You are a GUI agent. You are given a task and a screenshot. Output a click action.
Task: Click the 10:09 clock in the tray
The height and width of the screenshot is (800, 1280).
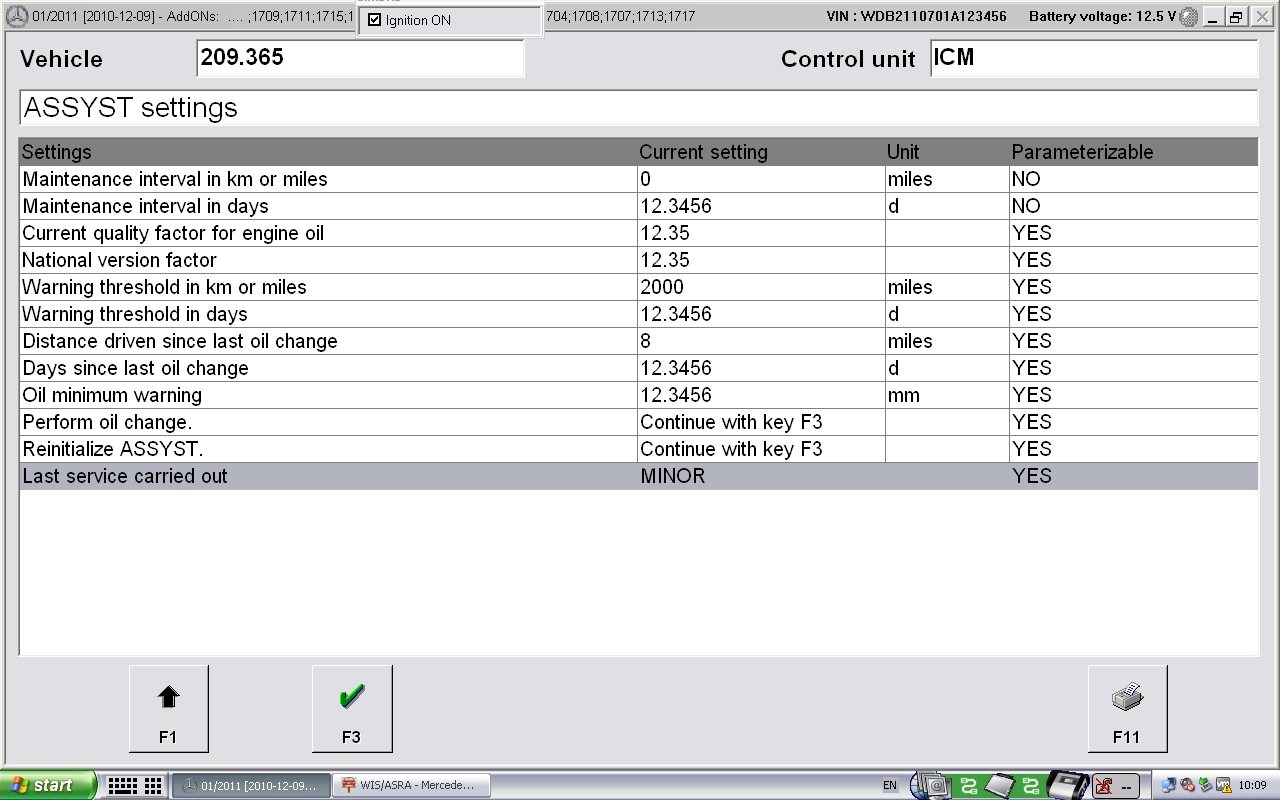coord(1255,786)
